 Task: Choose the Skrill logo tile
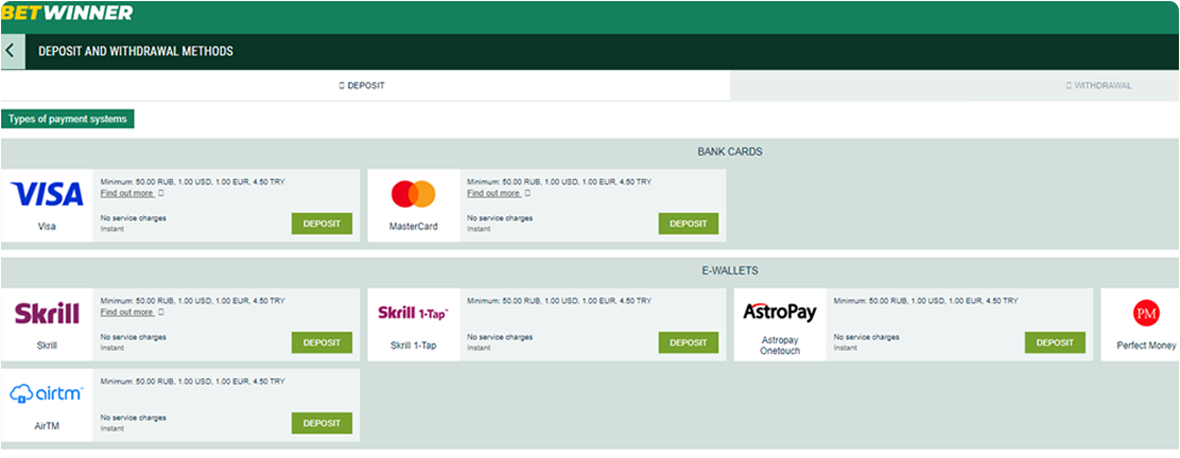[47, 313]
